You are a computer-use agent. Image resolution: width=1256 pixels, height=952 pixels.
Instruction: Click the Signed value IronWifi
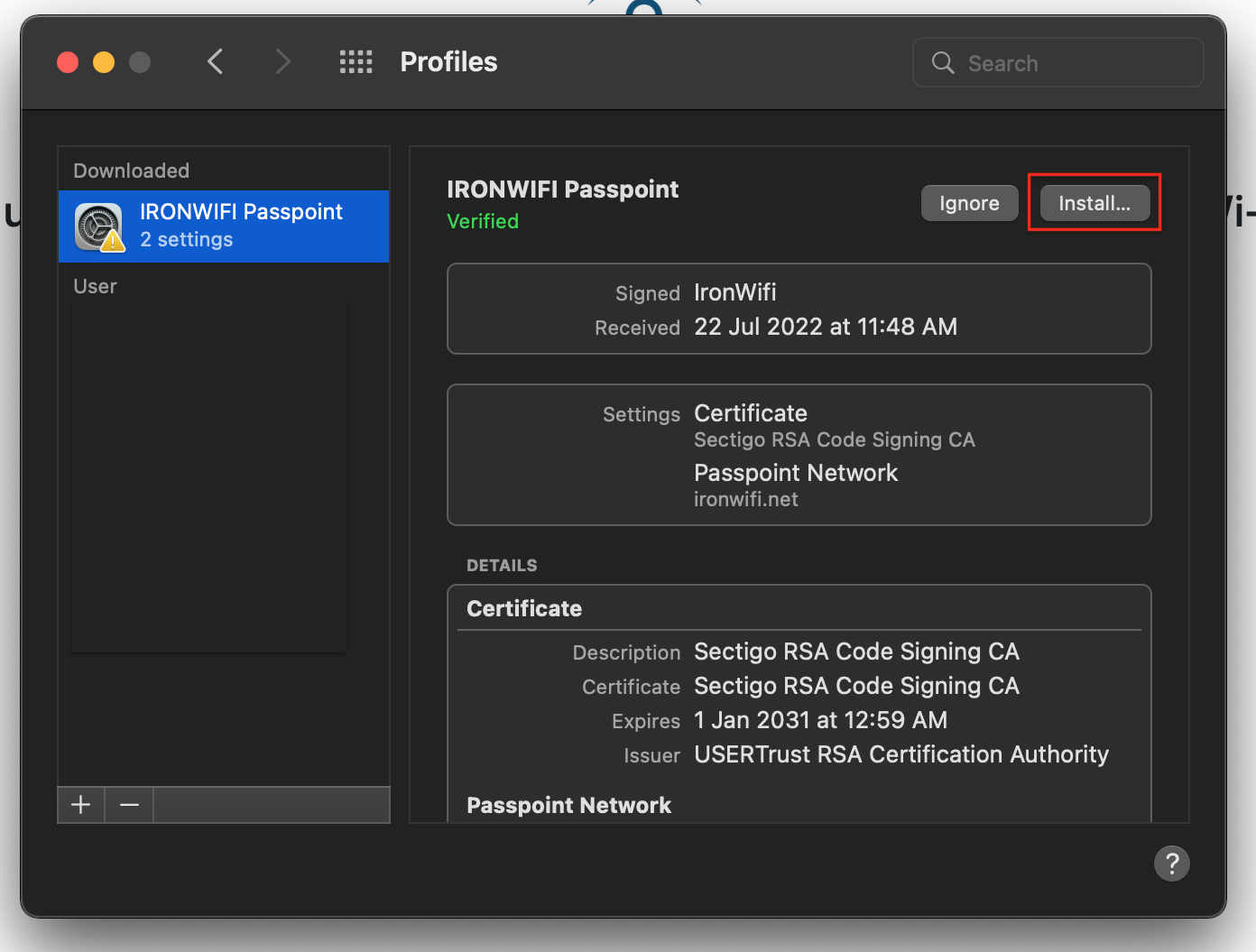[x=734, y=292]
